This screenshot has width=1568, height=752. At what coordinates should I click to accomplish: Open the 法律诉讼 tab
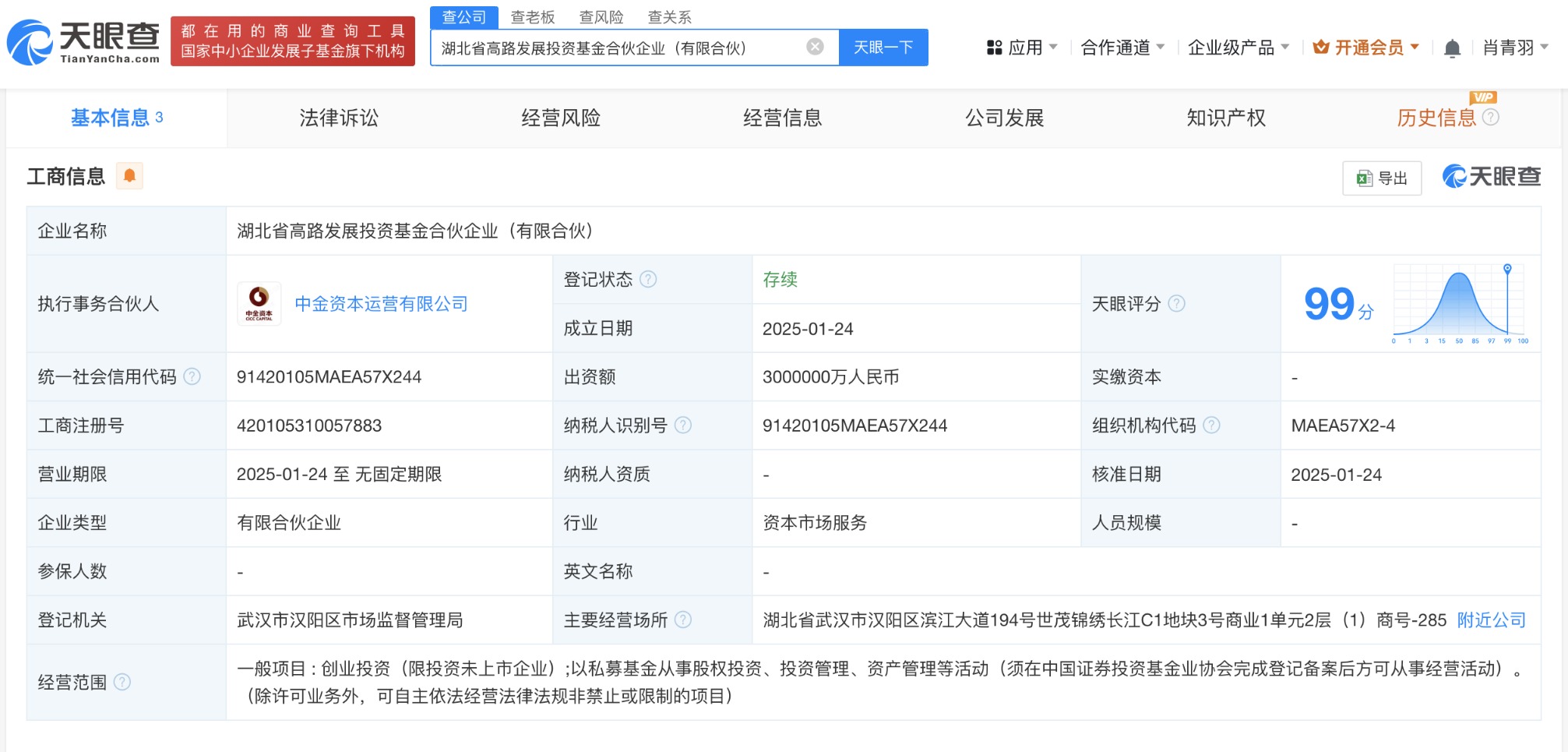click(337, 118)
